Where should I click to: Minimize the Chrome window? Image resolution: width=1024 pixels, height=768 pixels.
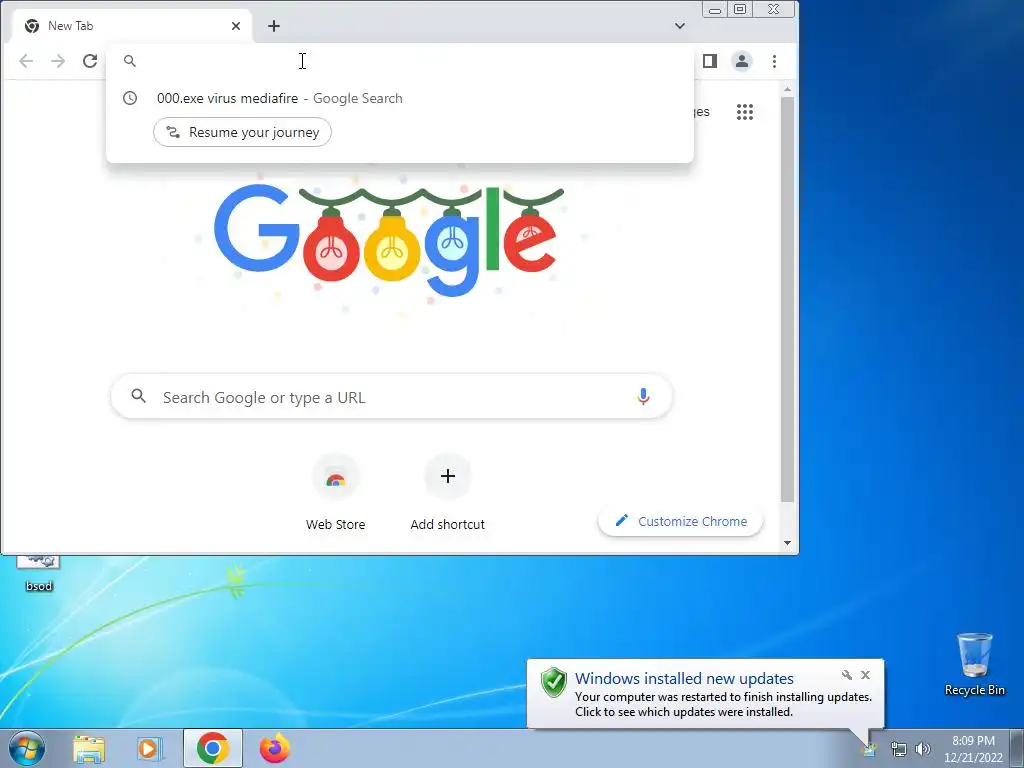coord(715,10)
